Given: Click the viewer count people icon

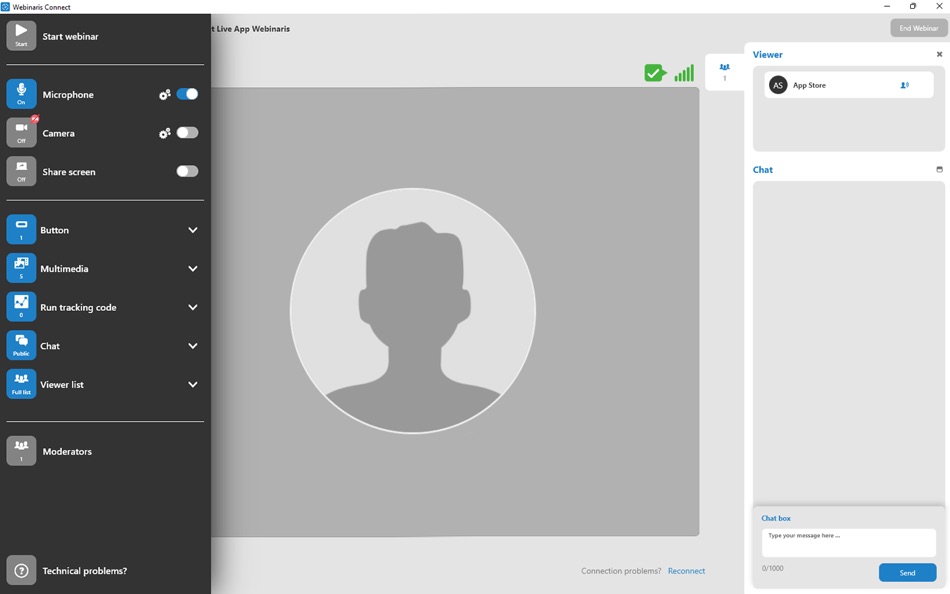Looking at the screenshot, I should click(725, 67).
